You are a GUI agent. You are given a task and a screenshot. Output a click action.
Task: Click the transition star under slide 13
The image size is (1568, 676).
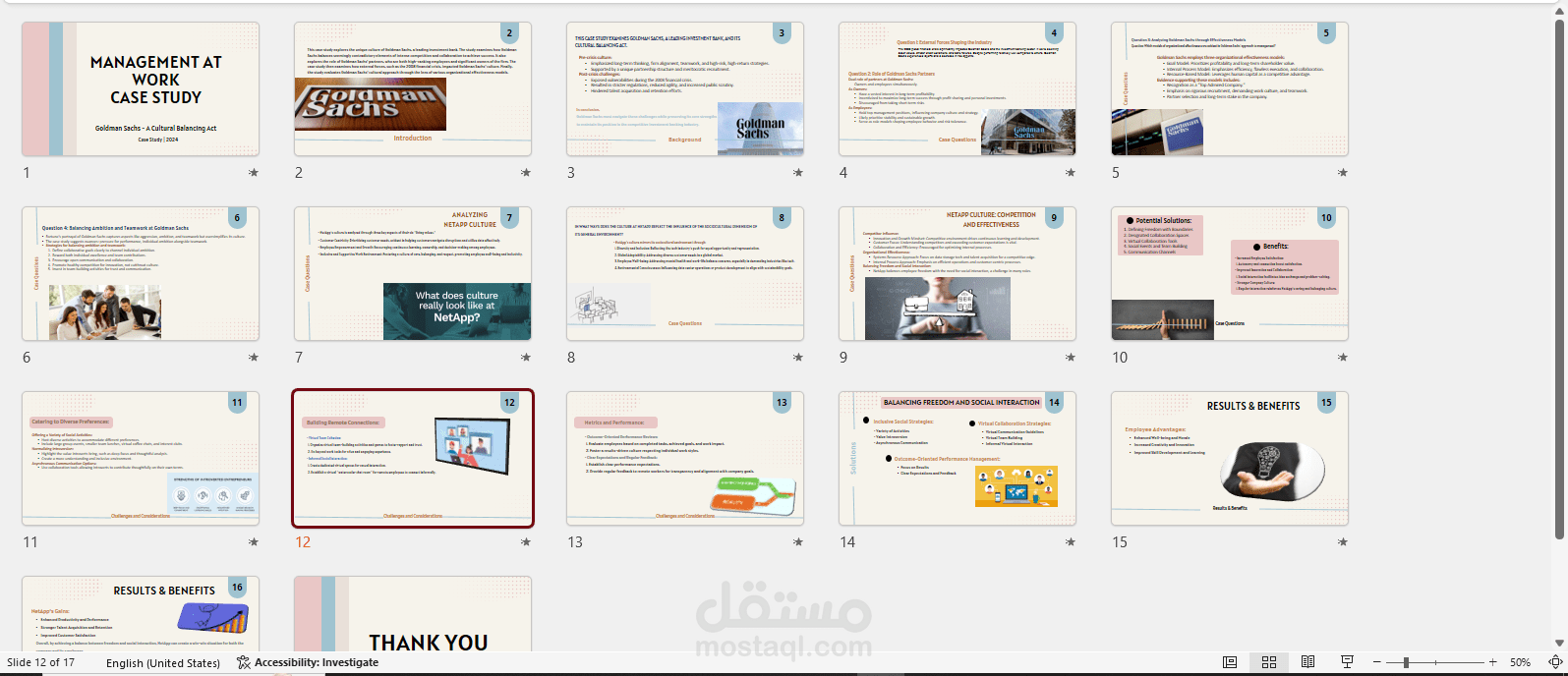pos(798,541)
